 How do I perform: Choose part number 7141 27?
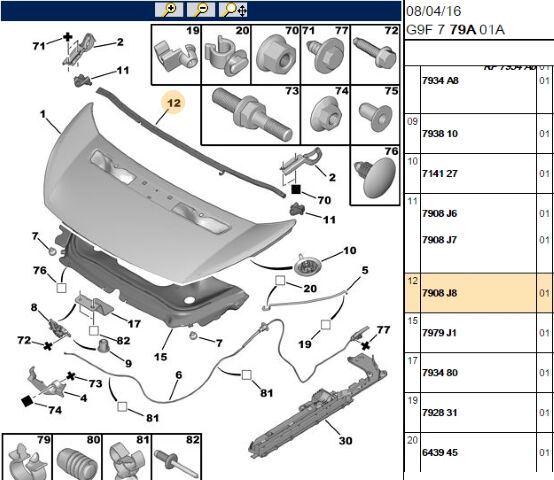(440, 173)
